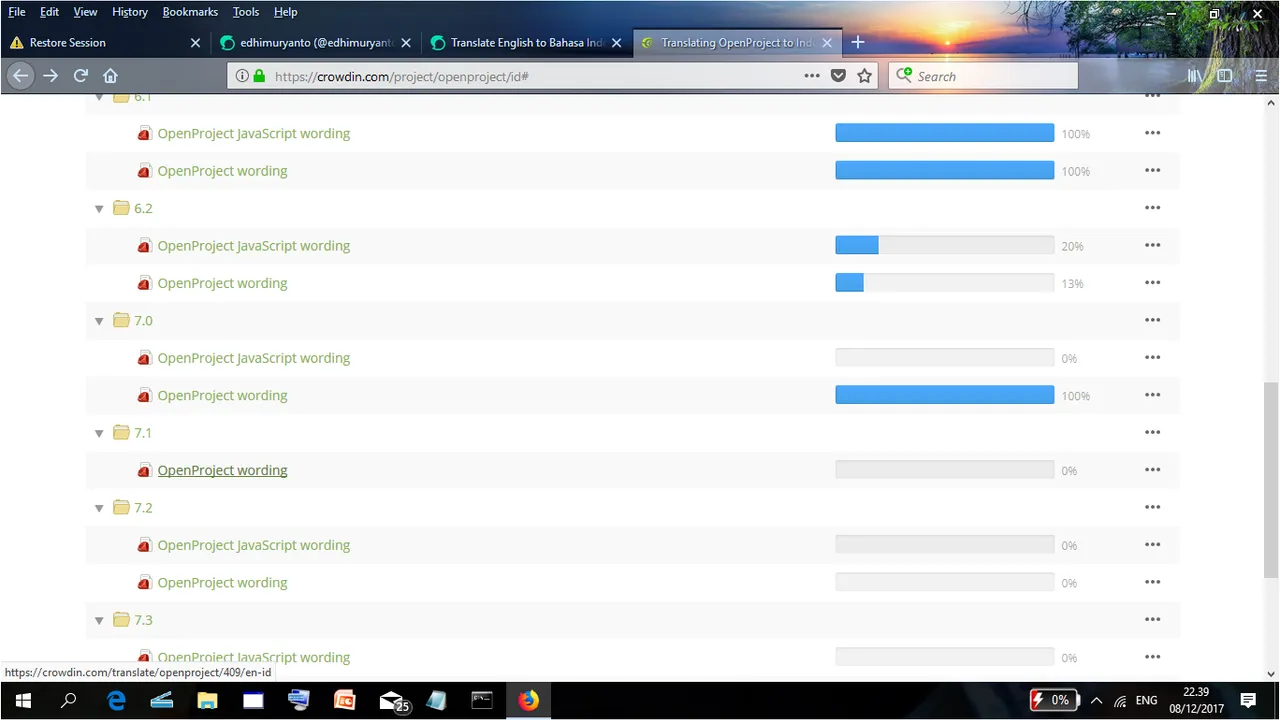Open Firefox hamburger menu
Image resolution: width=1280 pixels, height=720 pixels.
point(1261,76)
